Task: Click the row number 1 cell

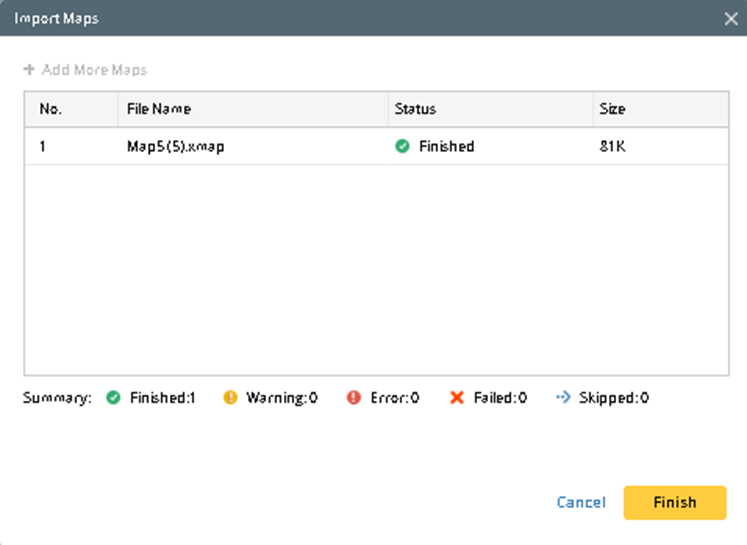Action: point(43,146)
